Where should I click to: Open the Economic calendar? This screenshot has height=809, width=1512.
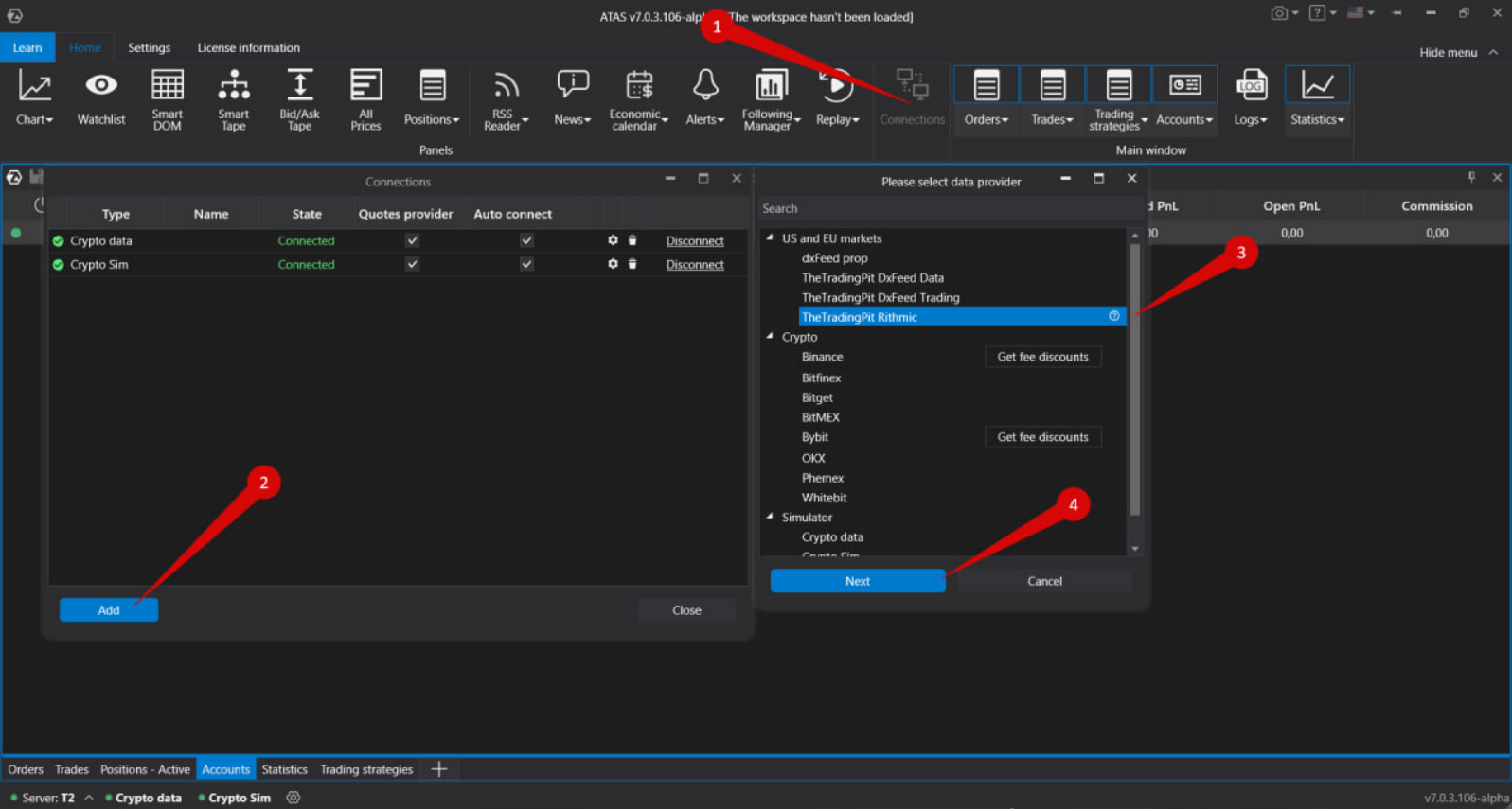tap(638, 99)
